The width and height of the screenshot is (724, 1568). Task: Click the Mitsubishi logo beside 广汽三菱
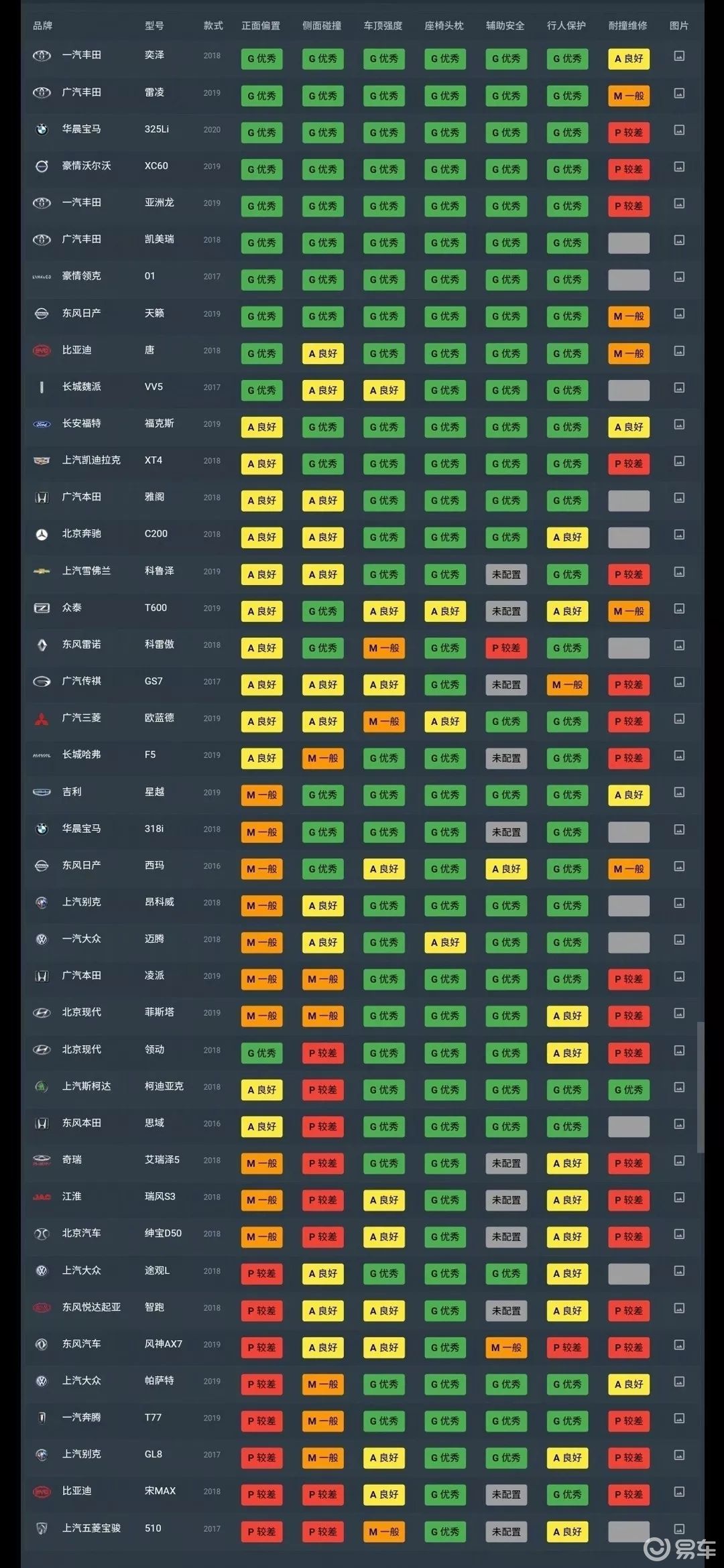click(42, 718)
